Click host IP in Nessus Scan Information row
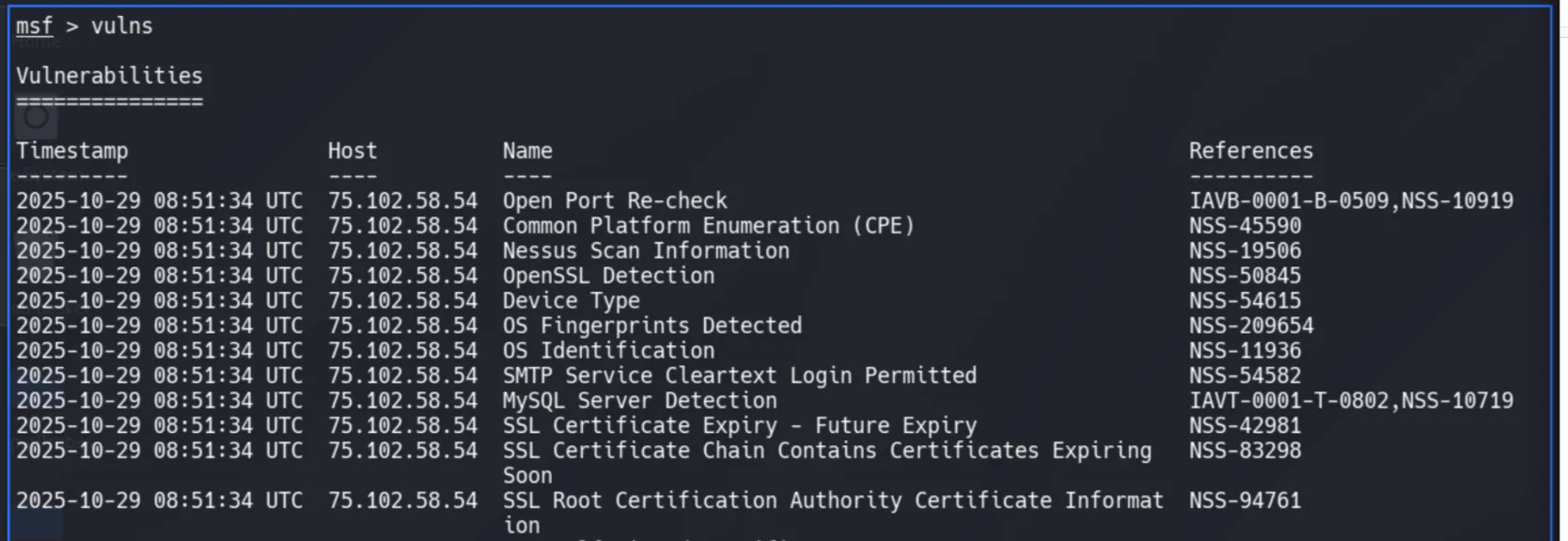The height and width of the screenshot is (541, 1568). (x=402, y=250)
